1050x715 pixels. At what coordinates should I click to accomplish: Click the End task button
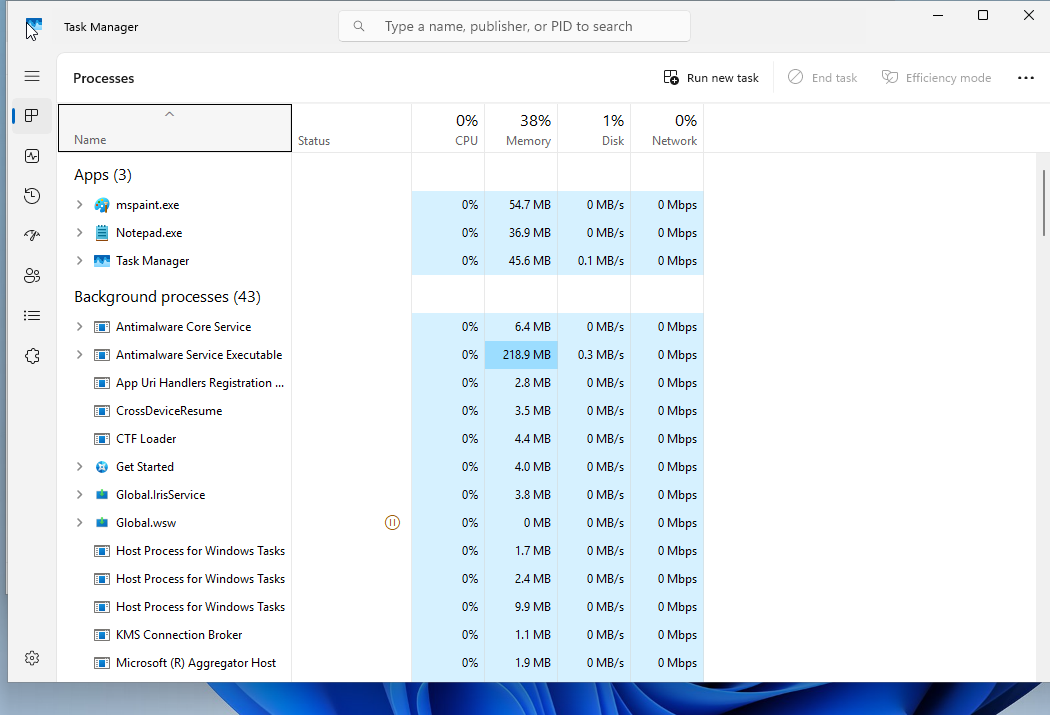pos(822,78)
